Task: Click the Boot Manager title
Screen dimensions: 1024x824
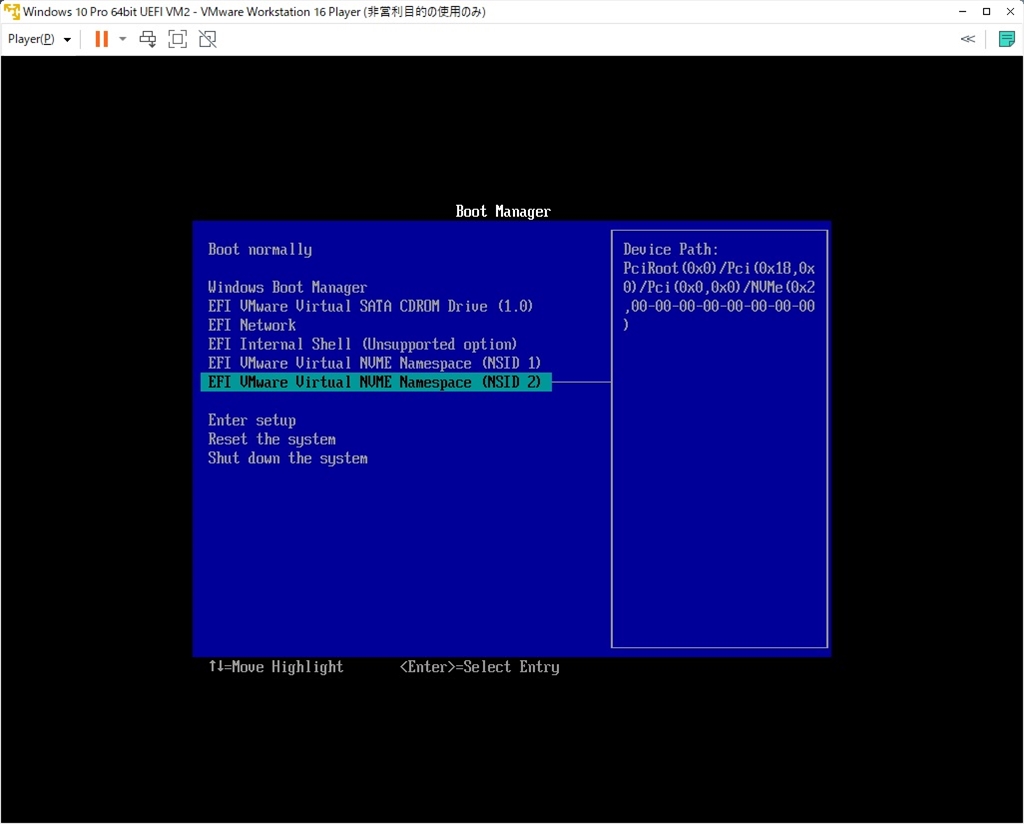Action: tap(503, 212)
